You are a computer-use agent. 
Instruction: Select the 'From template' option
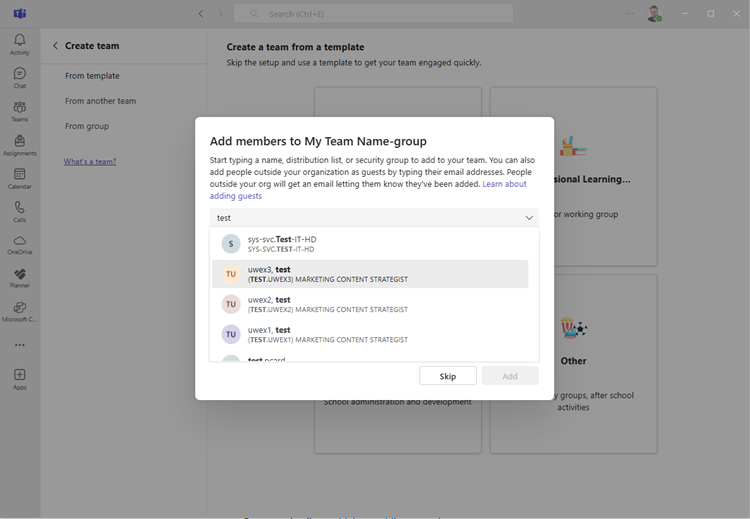tap(92, 76)
